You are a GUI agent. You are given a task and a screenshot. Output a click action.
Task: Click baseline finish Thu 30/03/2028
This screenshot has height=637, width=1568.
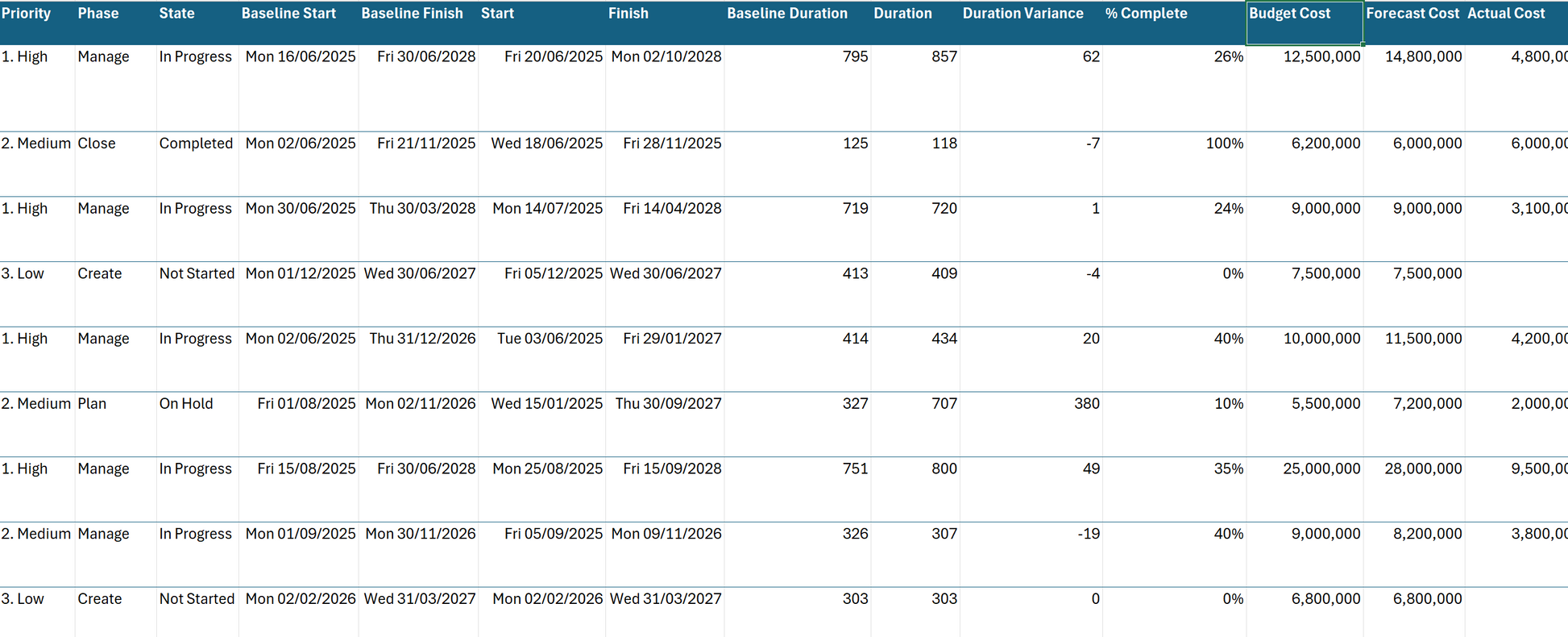(423, 209)
